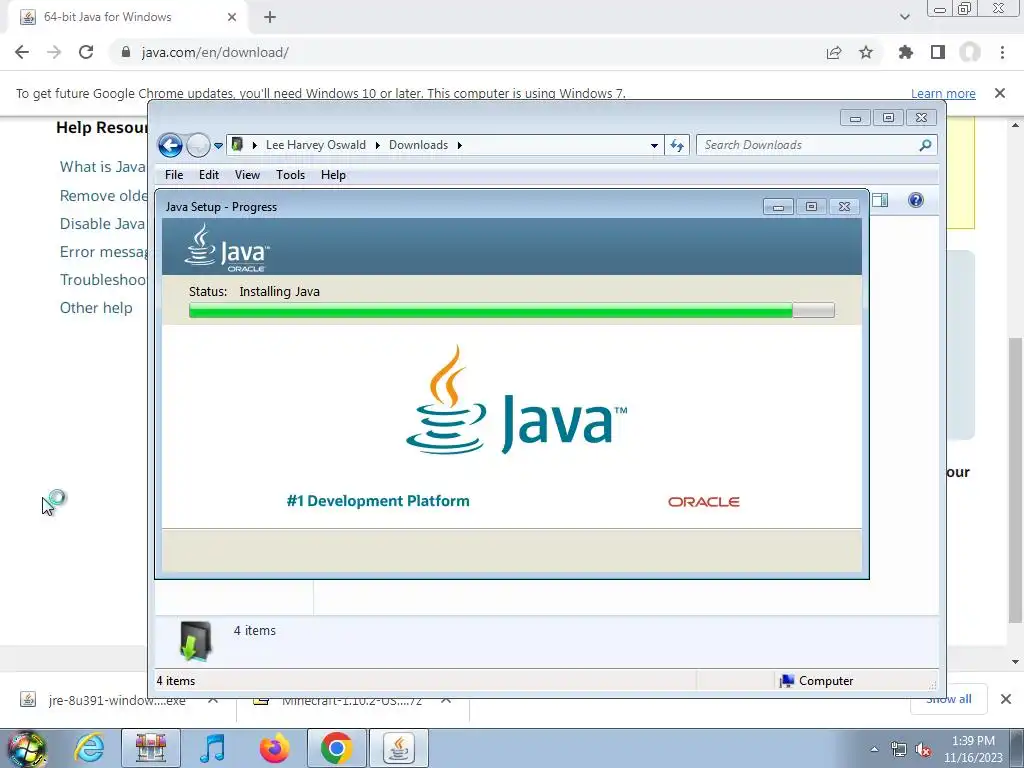Dismiss the Windows 7 update notice

(x=1000, y=93)
